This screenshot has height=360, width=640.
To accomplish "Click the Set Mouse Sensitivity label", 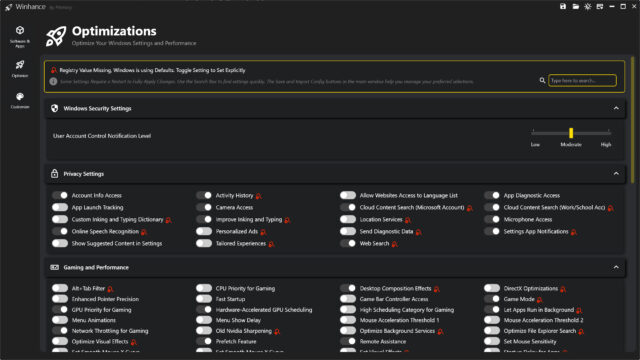I will pos(530,341).
